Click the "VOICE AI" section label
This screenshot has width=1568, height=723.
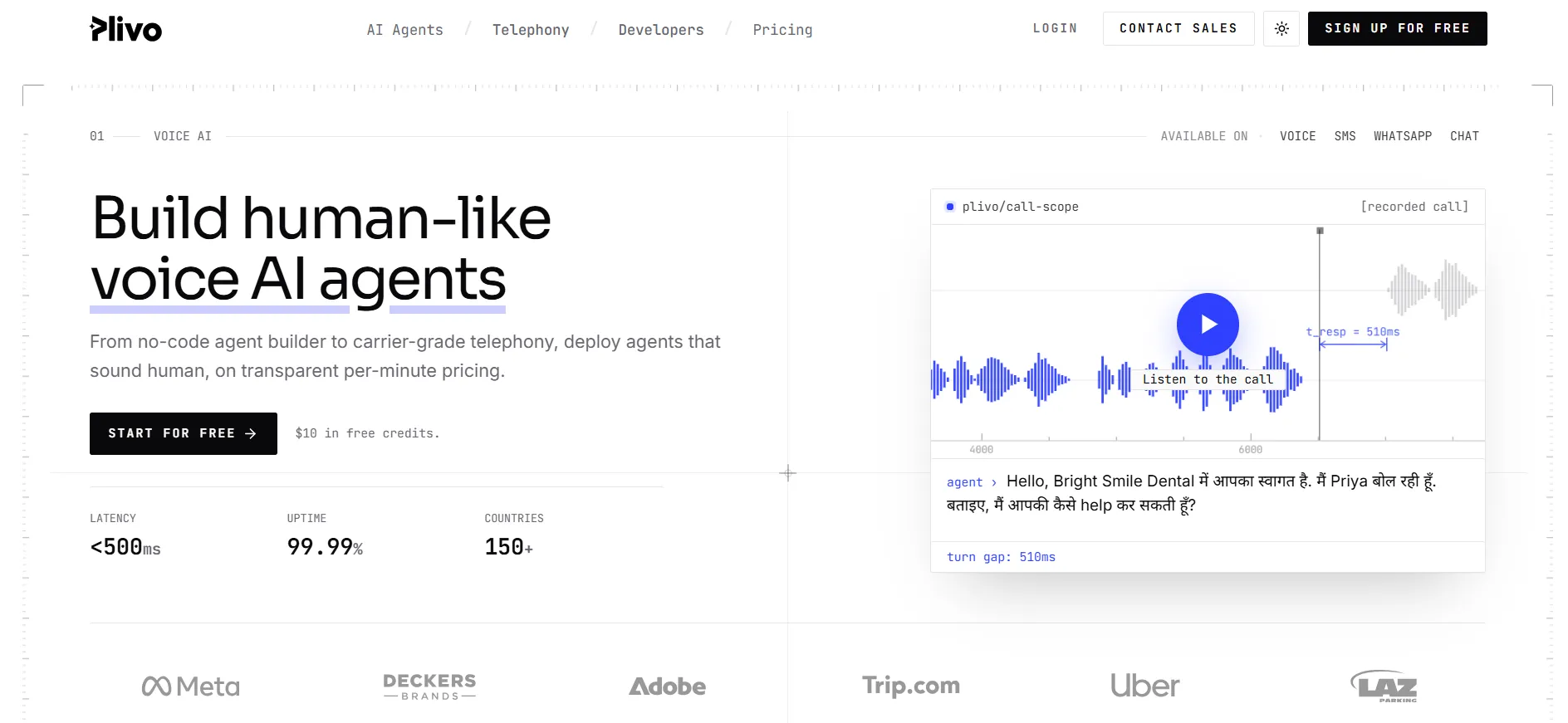(x=183, y=136)
